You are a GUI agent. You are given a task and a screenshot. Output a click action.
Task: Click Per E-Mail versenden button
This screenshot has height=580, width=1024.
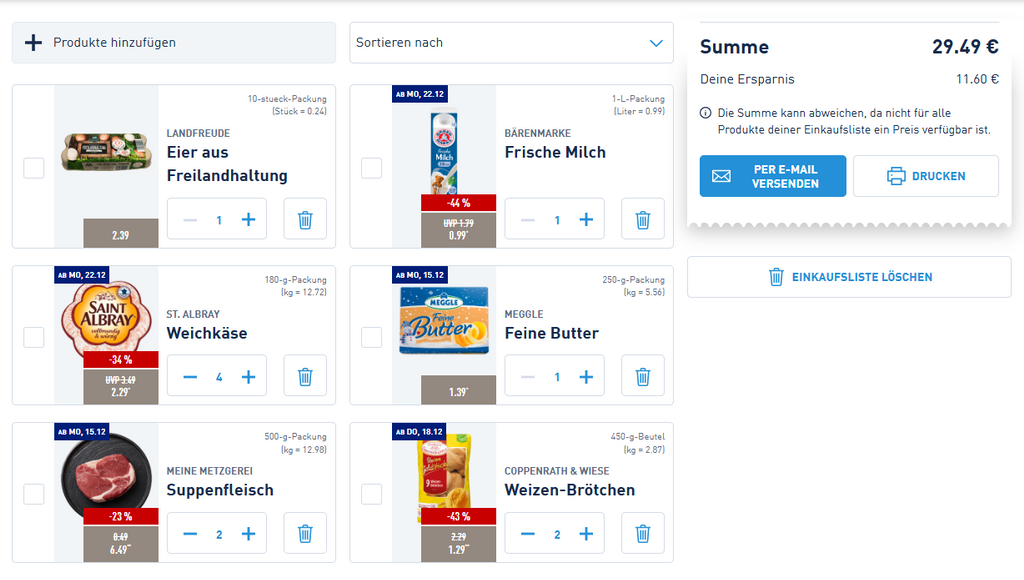click(x=772, y=176)
